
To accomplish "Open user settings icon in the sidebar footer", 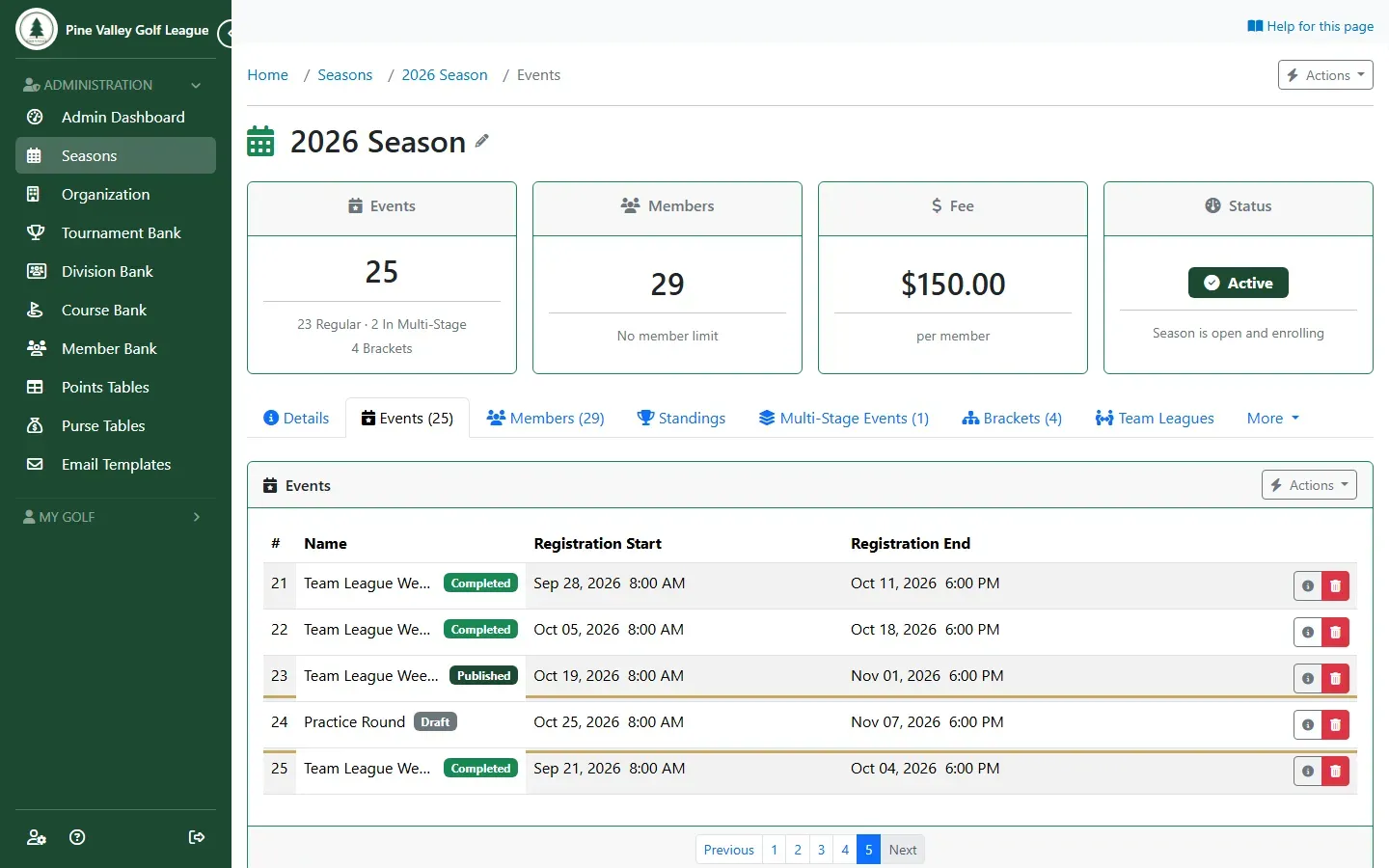I will pyautogui.click(x=37, y=837).
